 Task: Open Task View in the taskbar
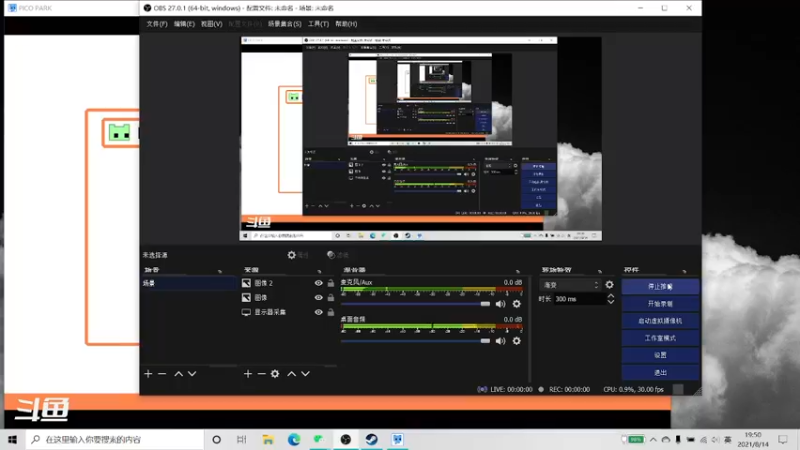pos(242,439)
